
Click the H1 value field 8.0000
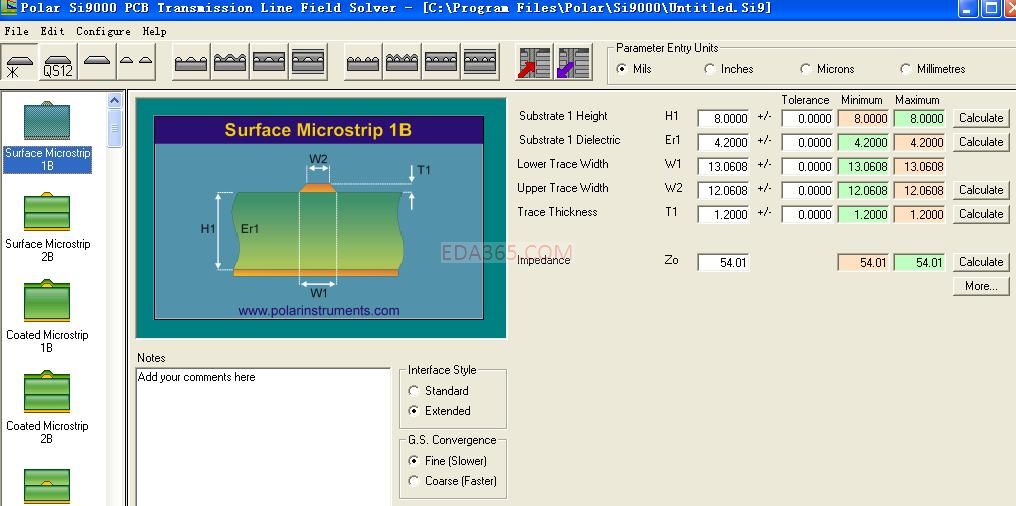(x=723, y=119)
